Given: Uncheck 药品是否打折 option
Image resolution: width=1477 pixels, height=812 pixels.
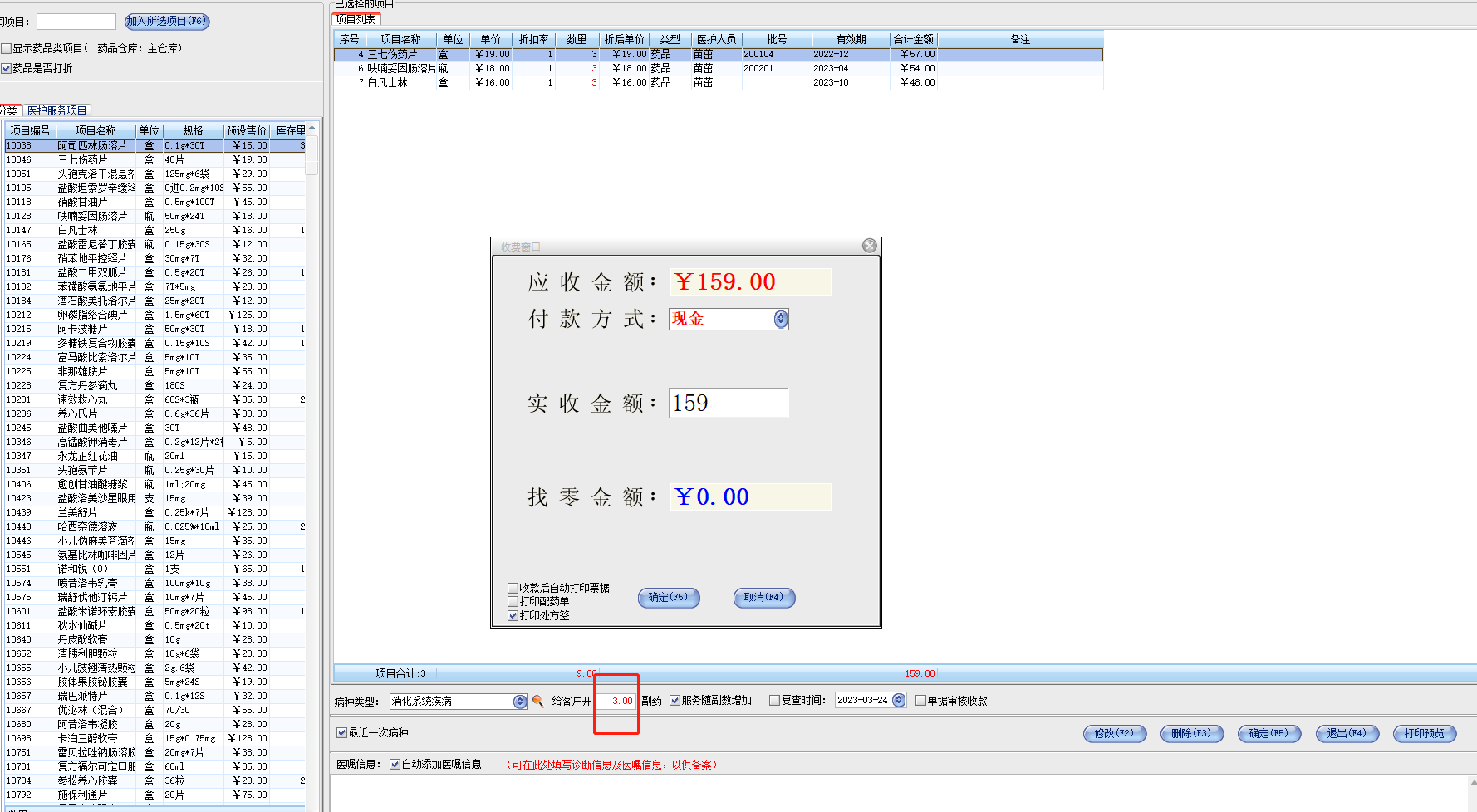Looking at the screenshot, I should point(7,68).
